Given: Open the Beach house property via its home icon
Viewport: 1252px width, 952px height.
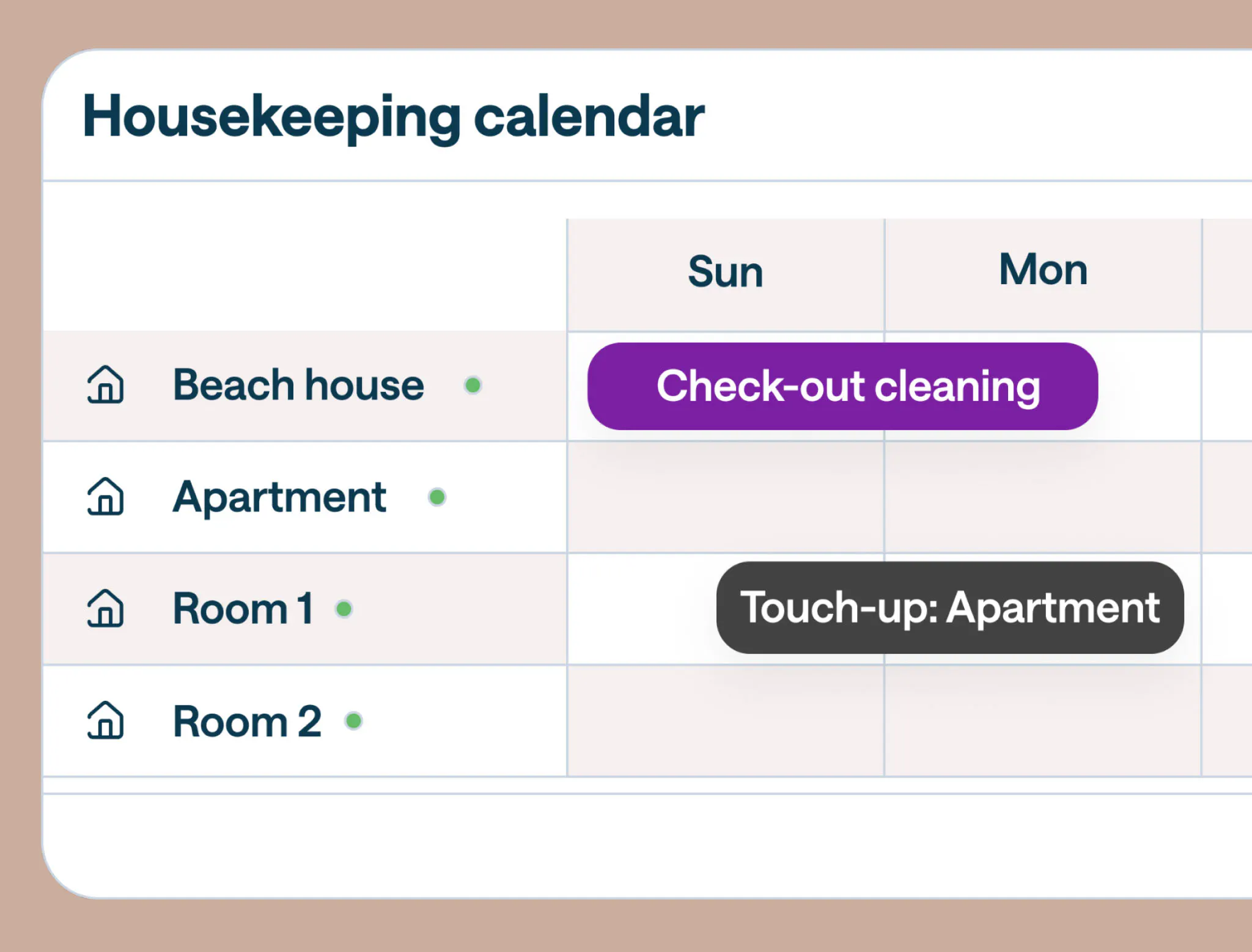Looking at the screenshot, I should point(105,385).
